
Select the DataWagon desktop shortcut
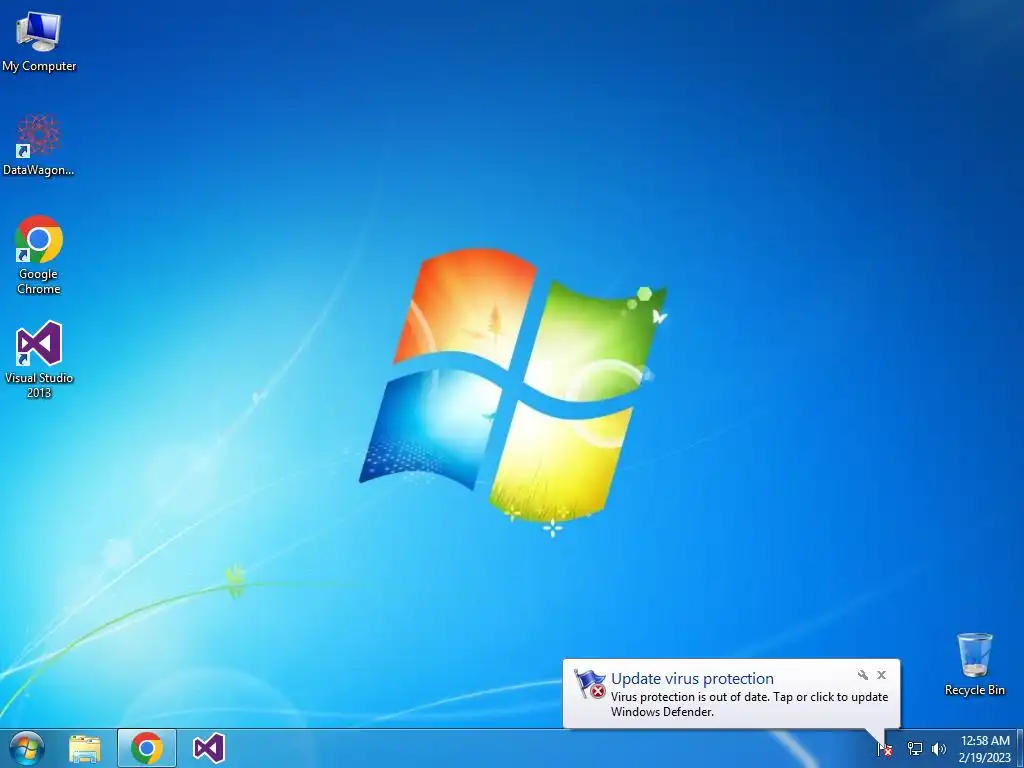click(39, 145)
